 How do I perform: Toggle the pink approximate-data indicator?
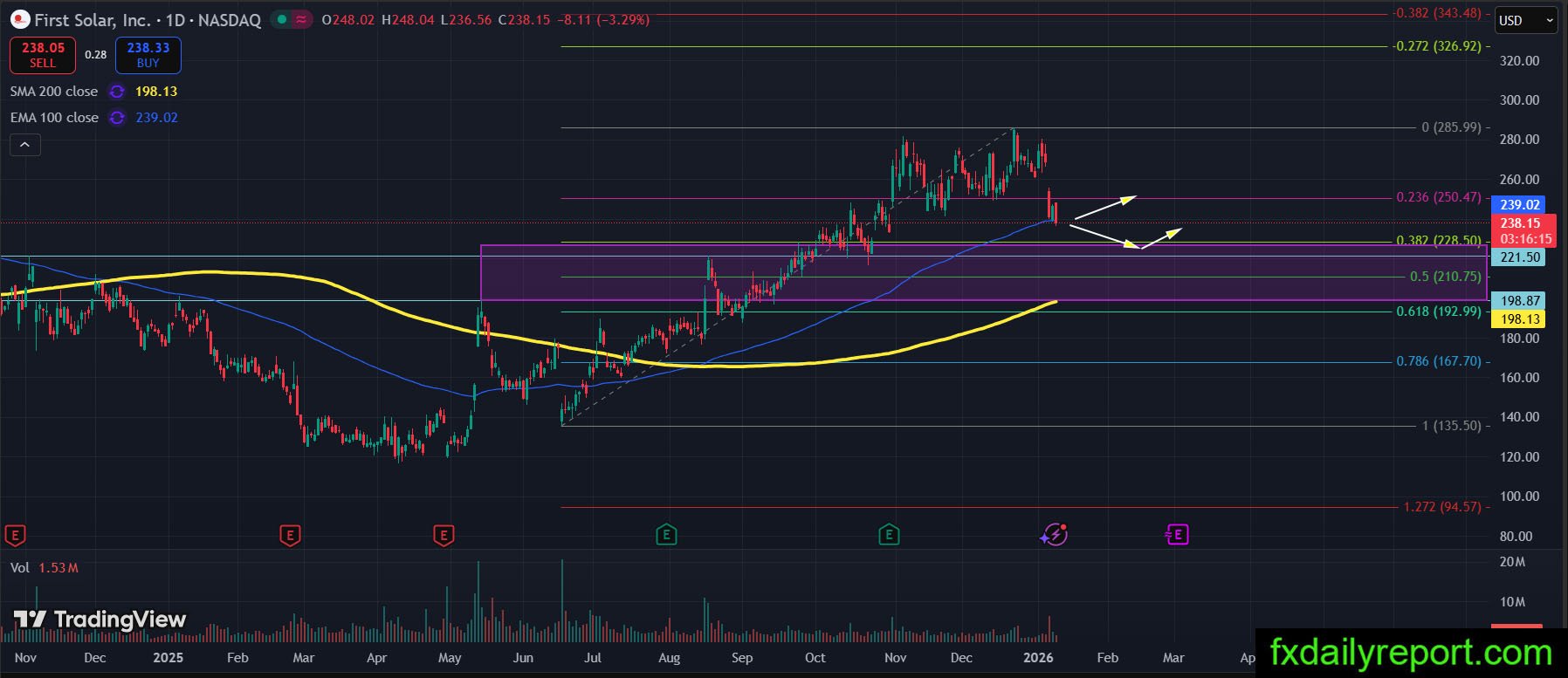point(301,19)
